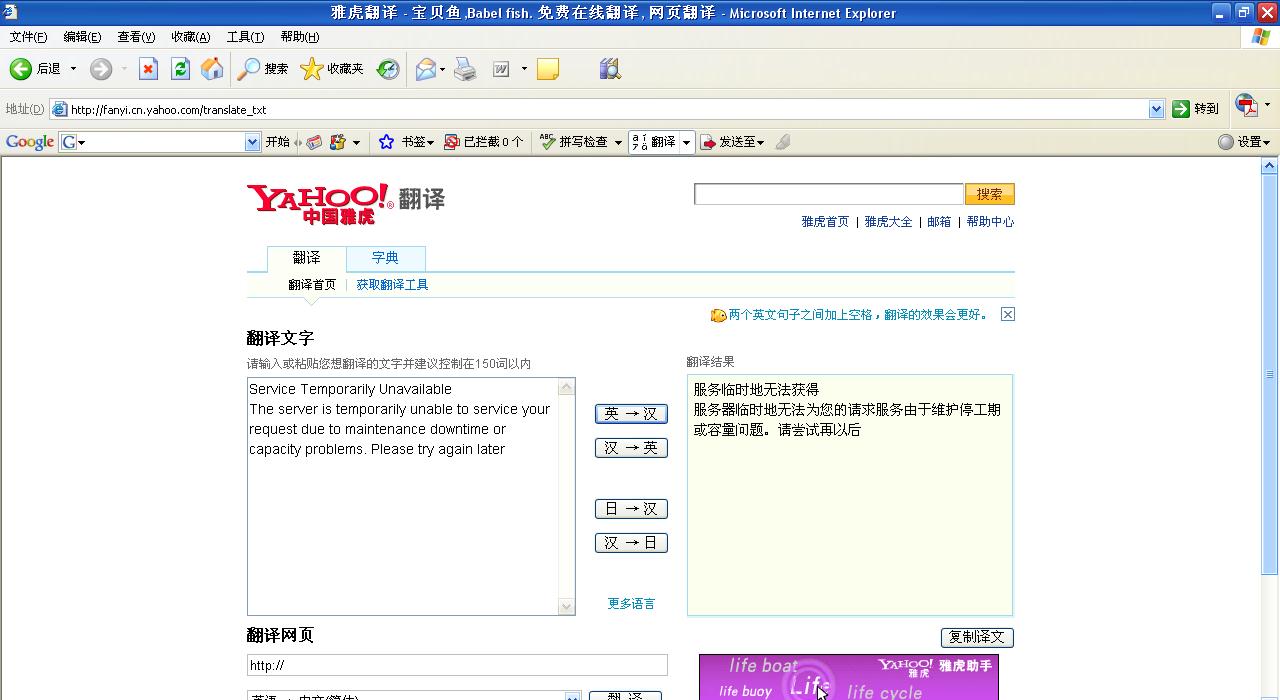Click the orange 搜索 button
The width and height of the screenshot is (1280, 700).
click(990, 194)
